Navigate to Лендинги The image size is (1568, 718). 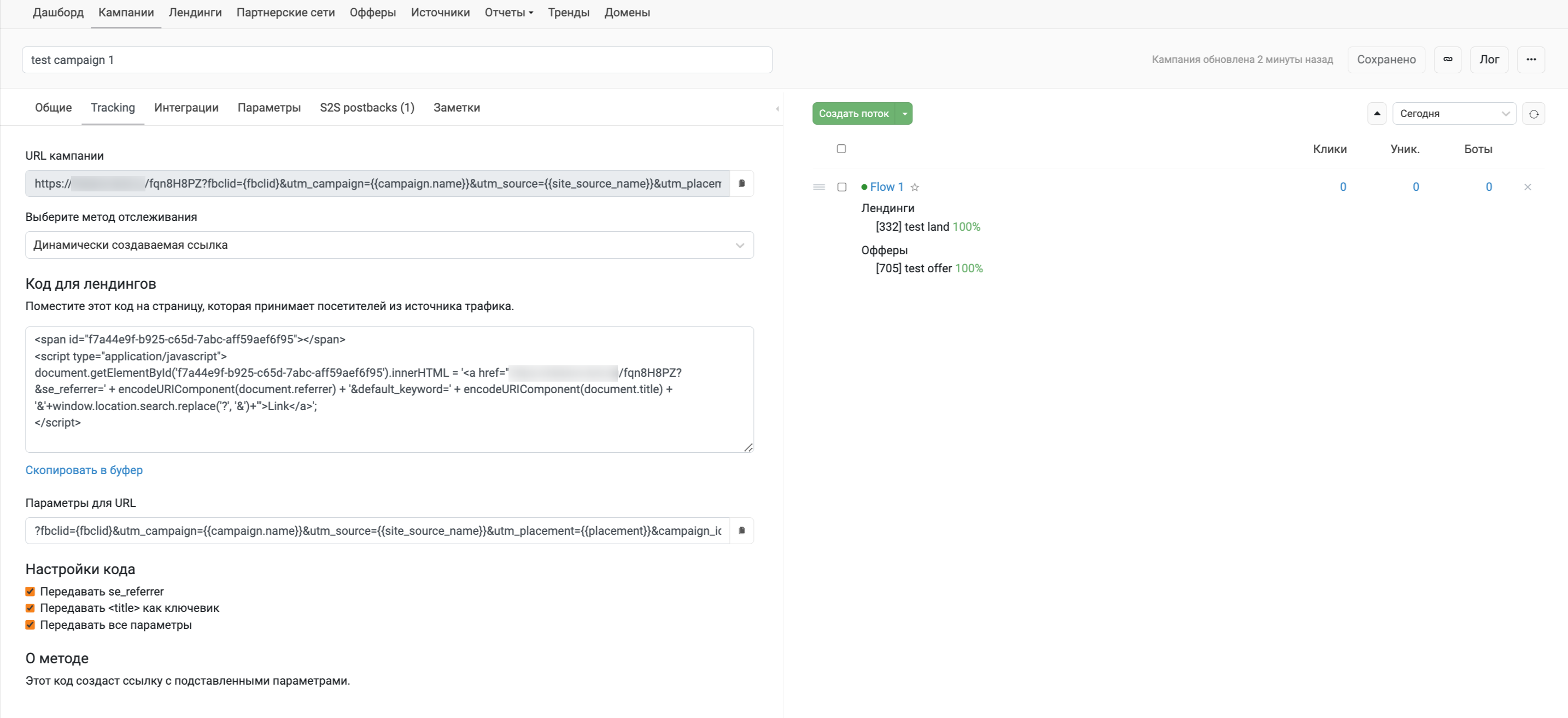195,13
